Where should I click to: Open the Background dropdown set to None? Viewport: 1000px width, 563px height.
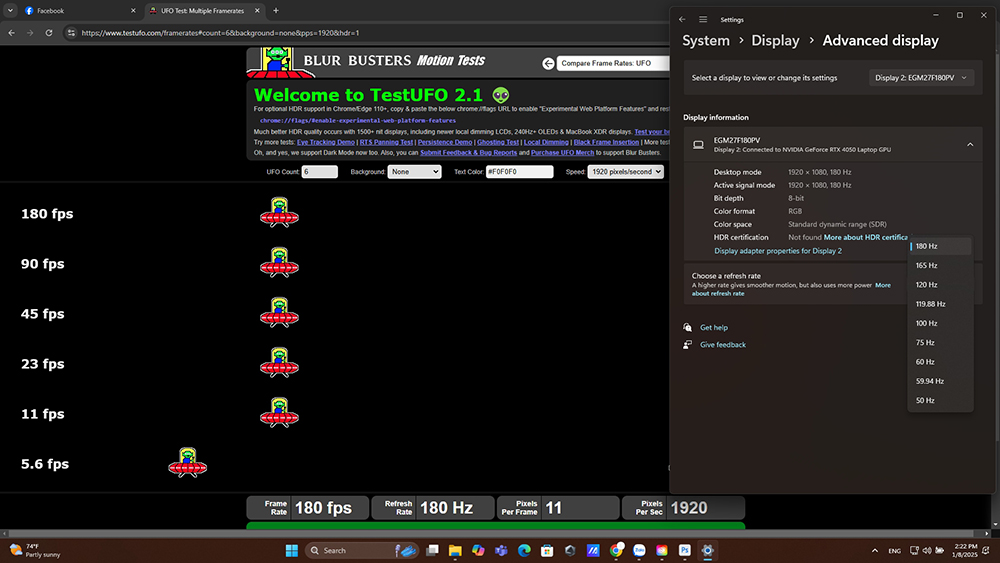pos(415,172)
